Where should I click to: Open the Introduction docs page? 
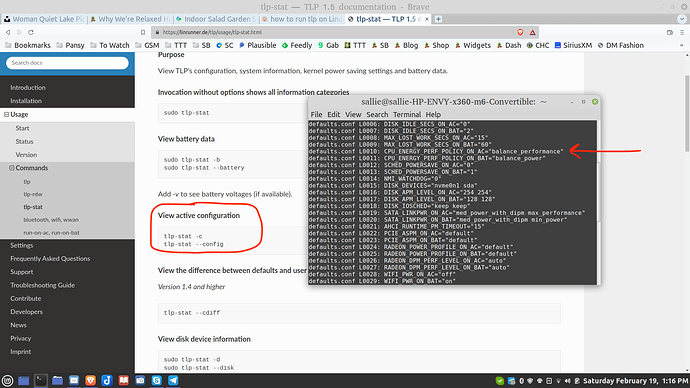(28, 88)
